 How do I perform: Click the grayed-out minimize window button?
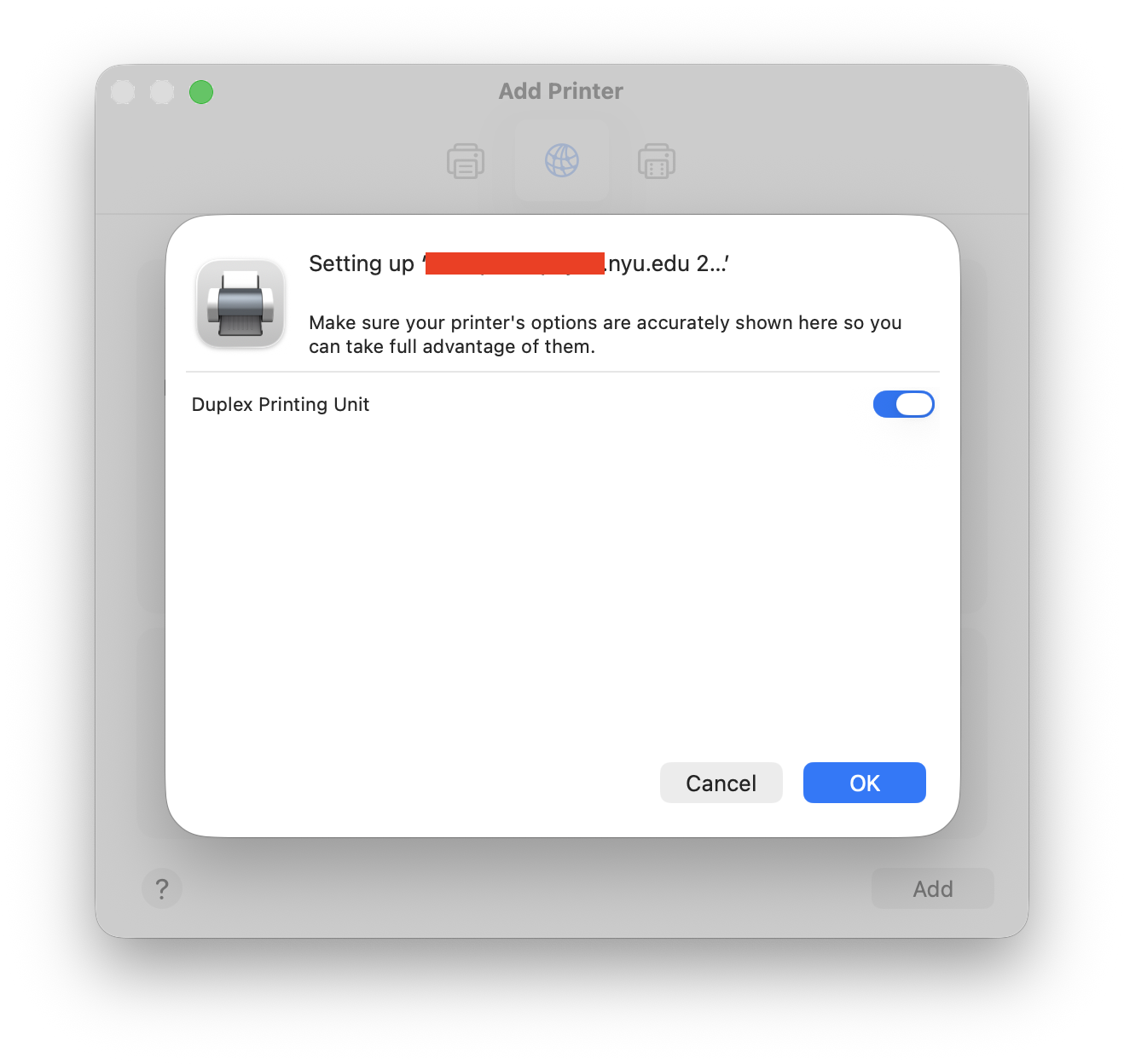click(x=162, y=92)
